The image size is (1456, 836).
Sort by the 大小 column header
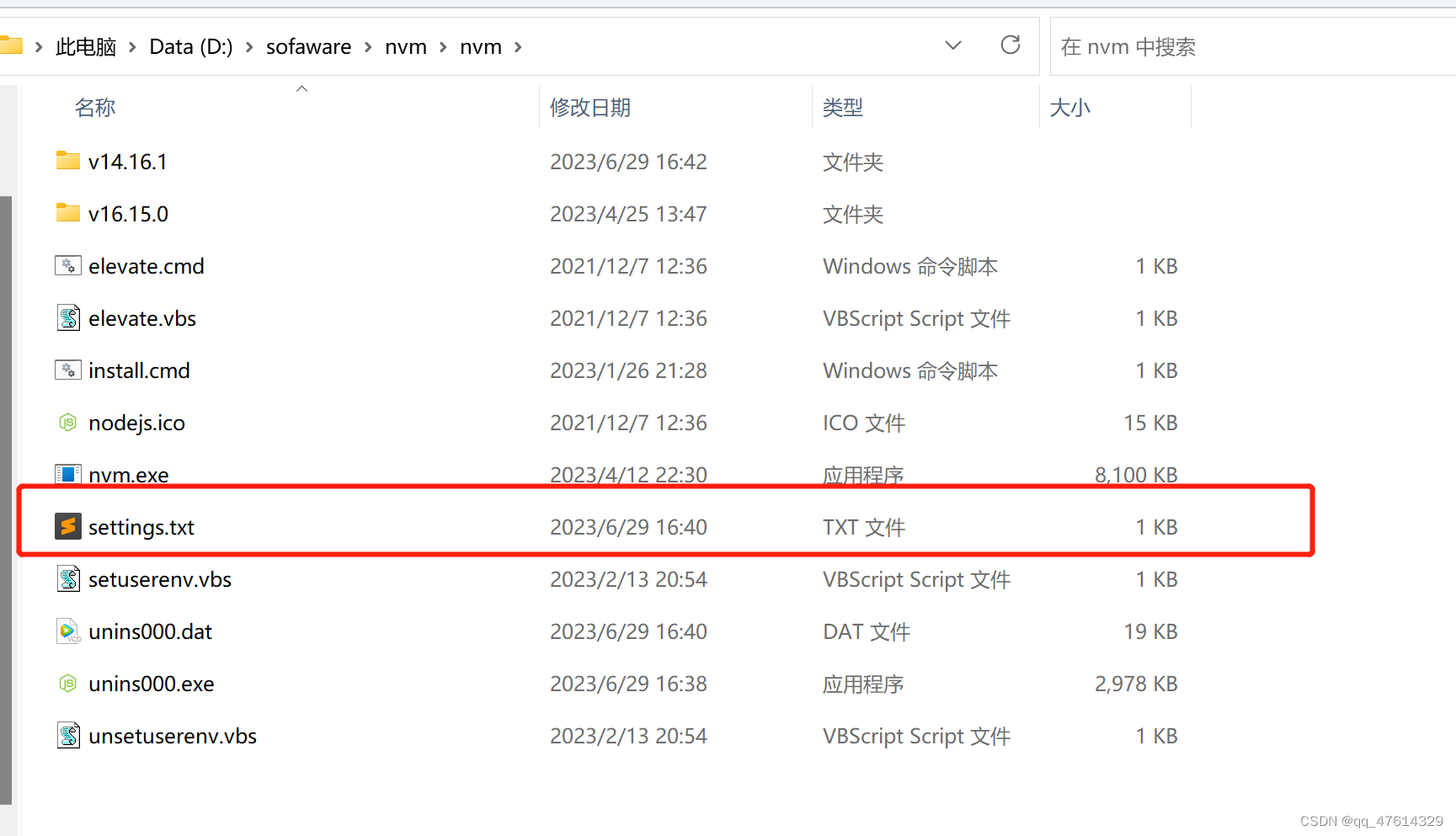[x=1070, y=108]
